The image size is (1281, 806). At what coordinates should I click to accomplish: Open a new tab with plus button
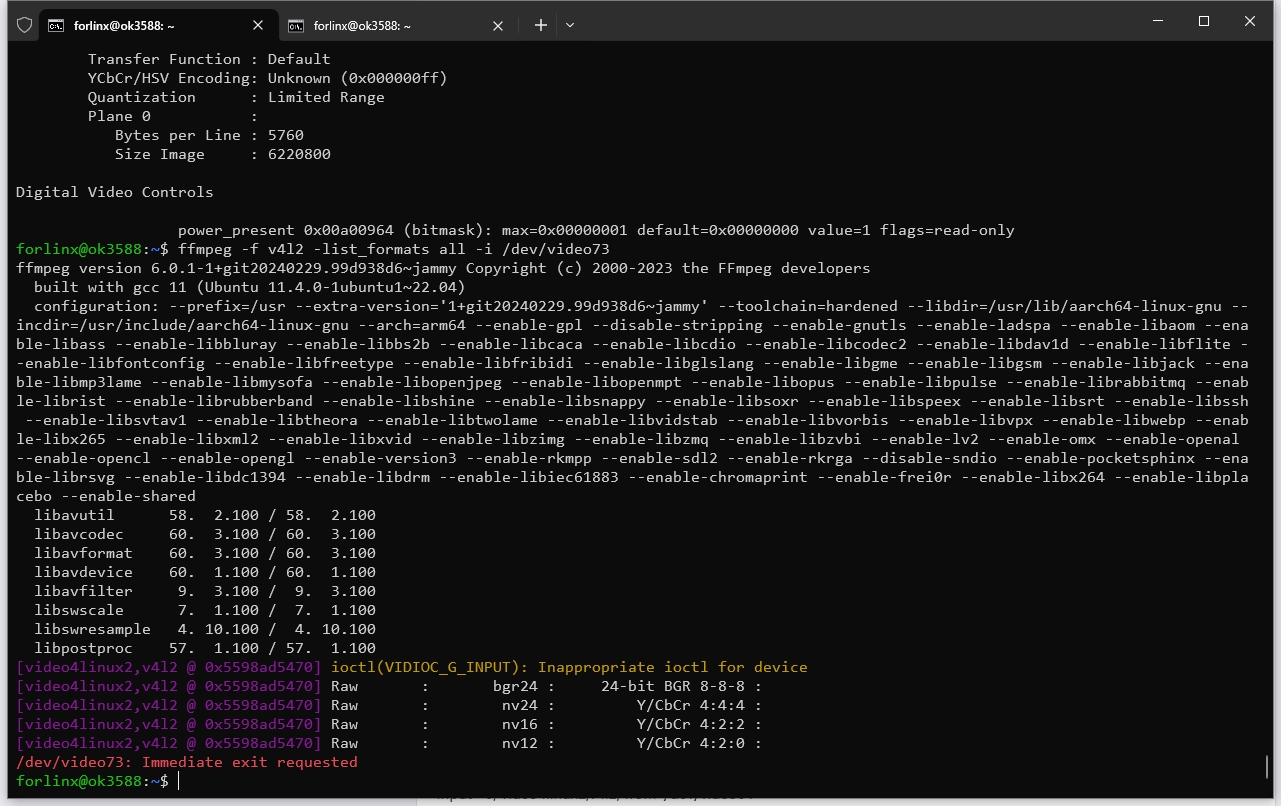[x=540, y=25]
